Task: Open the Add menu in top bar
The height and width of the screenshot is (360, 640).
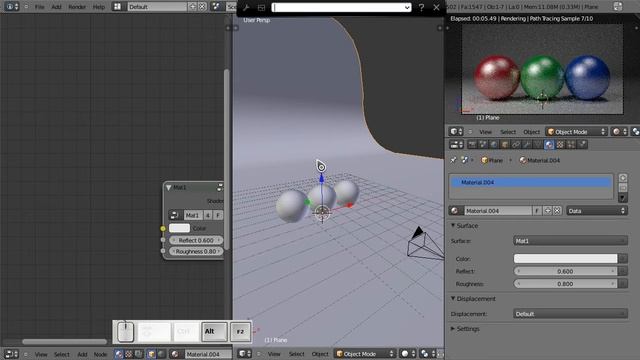Action: pos(56,7)
